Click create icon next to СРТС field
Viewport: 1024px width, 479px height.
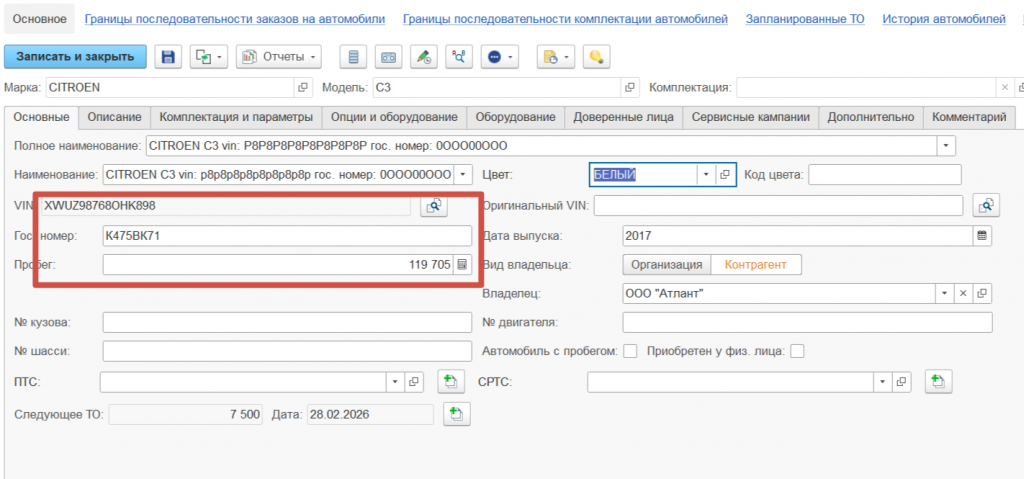coord(937,382)
